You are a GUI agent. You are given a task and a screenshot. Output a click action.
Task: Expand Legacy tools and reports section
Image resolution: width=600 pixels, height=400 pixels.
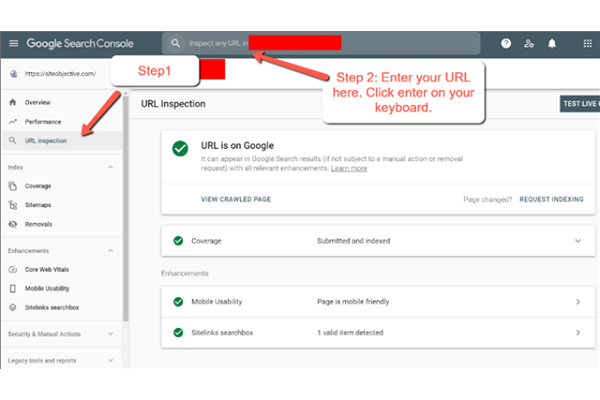click(111, 361)
